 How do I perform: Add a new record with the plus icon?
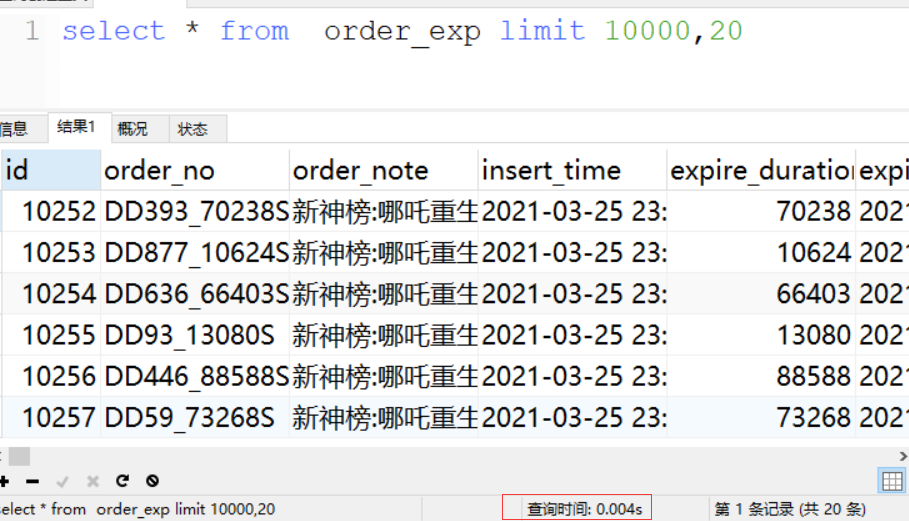tap(4, 481)
